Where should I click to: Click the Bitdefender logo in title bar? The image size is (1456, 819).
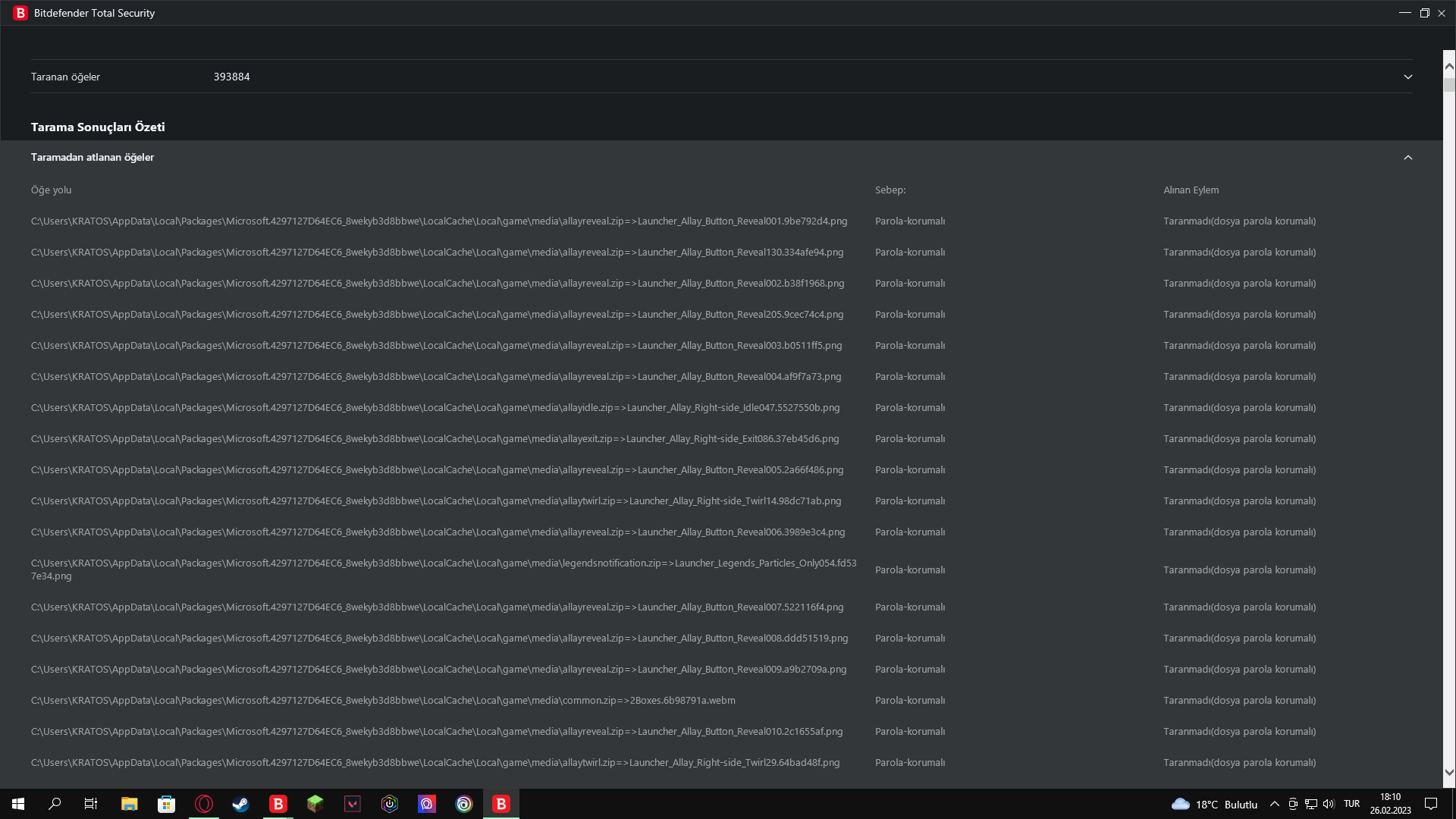coord(20,13)
